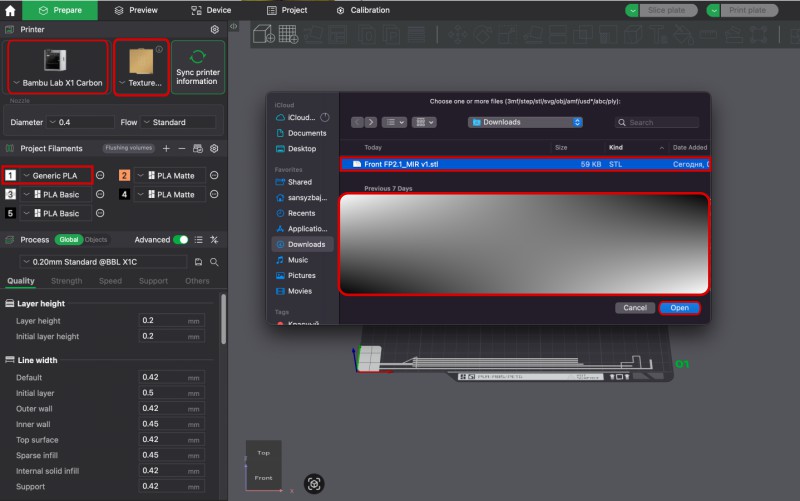Click Print plate button

pyautogui.click(x=749, y=10)
